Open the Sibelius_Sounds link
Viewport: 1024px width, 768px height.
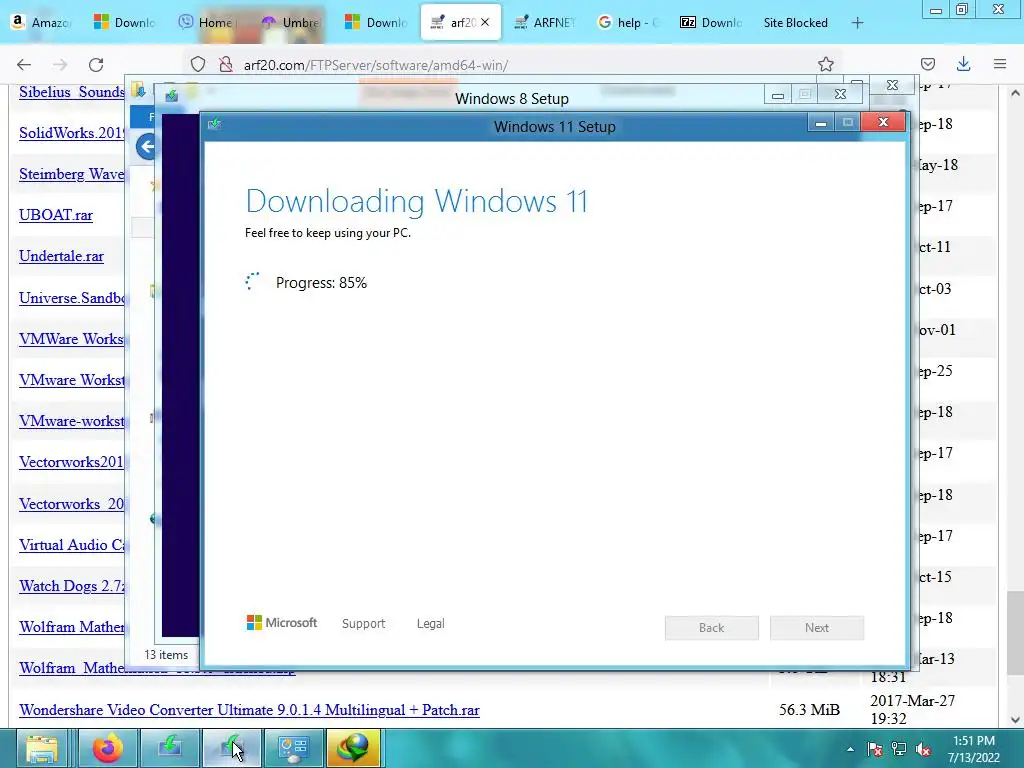[x=71, y=91]
